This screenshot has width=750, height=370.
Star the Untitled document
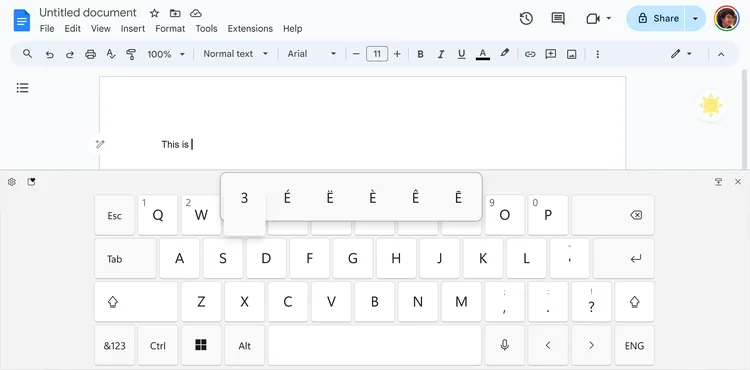154,13
